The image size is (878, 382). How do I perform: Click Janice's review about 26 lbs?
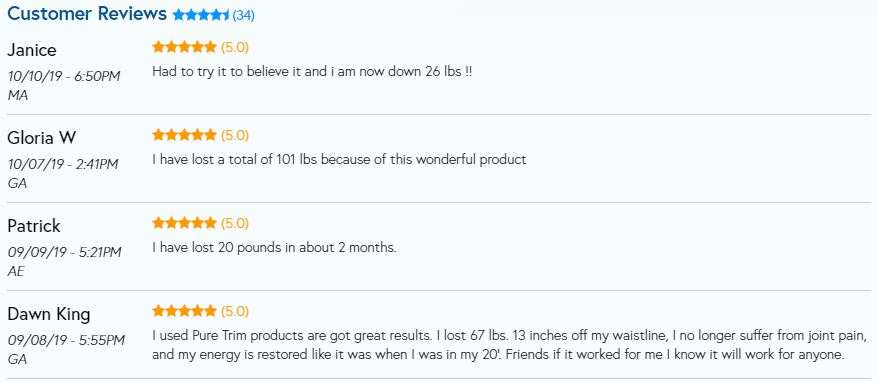click(312, 72)
